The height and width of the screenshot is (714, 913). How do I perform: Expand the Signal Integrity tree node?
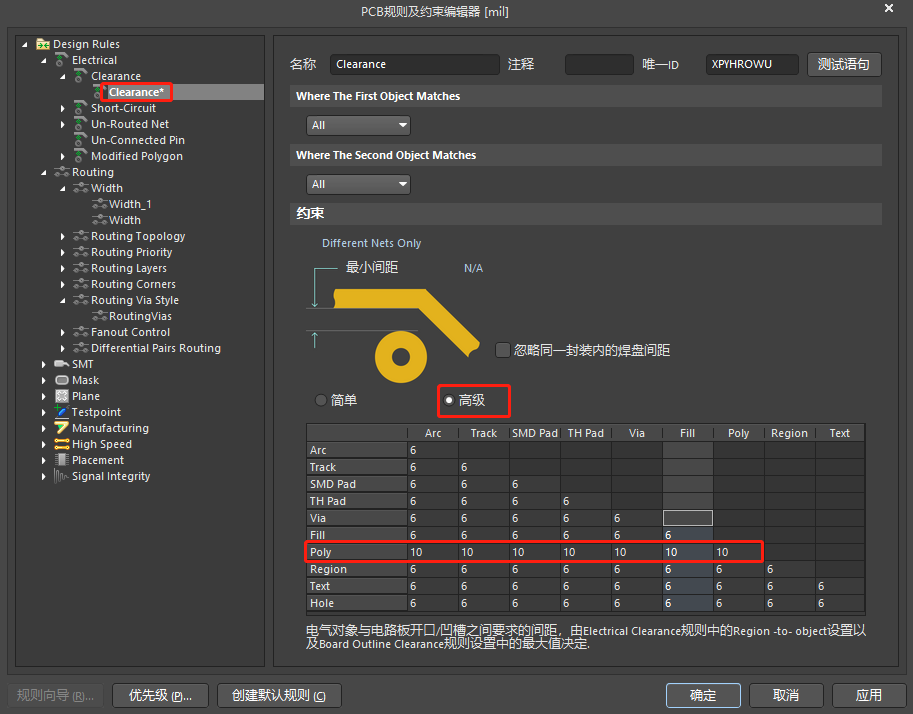coord(44,476)
